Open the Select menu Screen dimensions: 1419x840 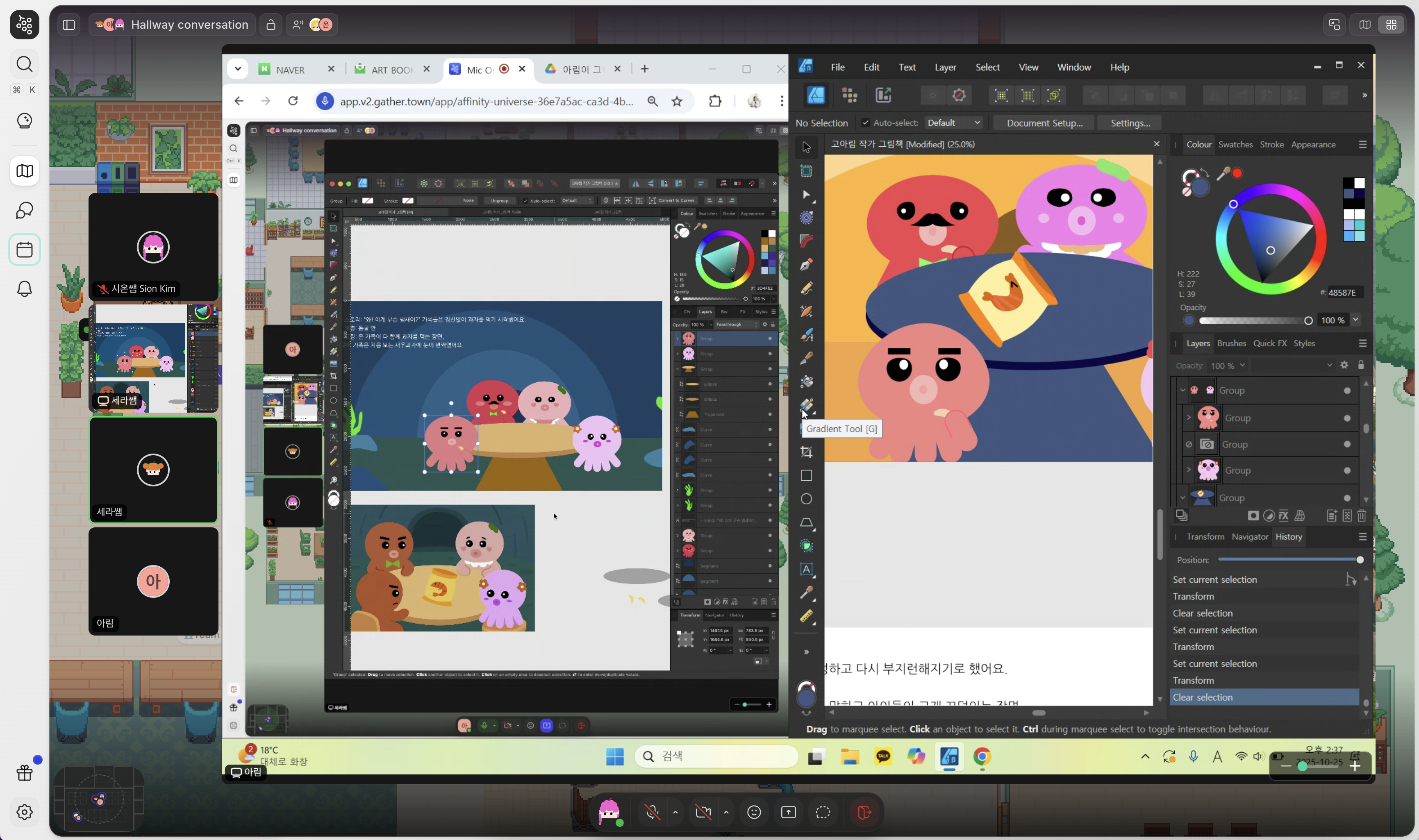point(987,67)
